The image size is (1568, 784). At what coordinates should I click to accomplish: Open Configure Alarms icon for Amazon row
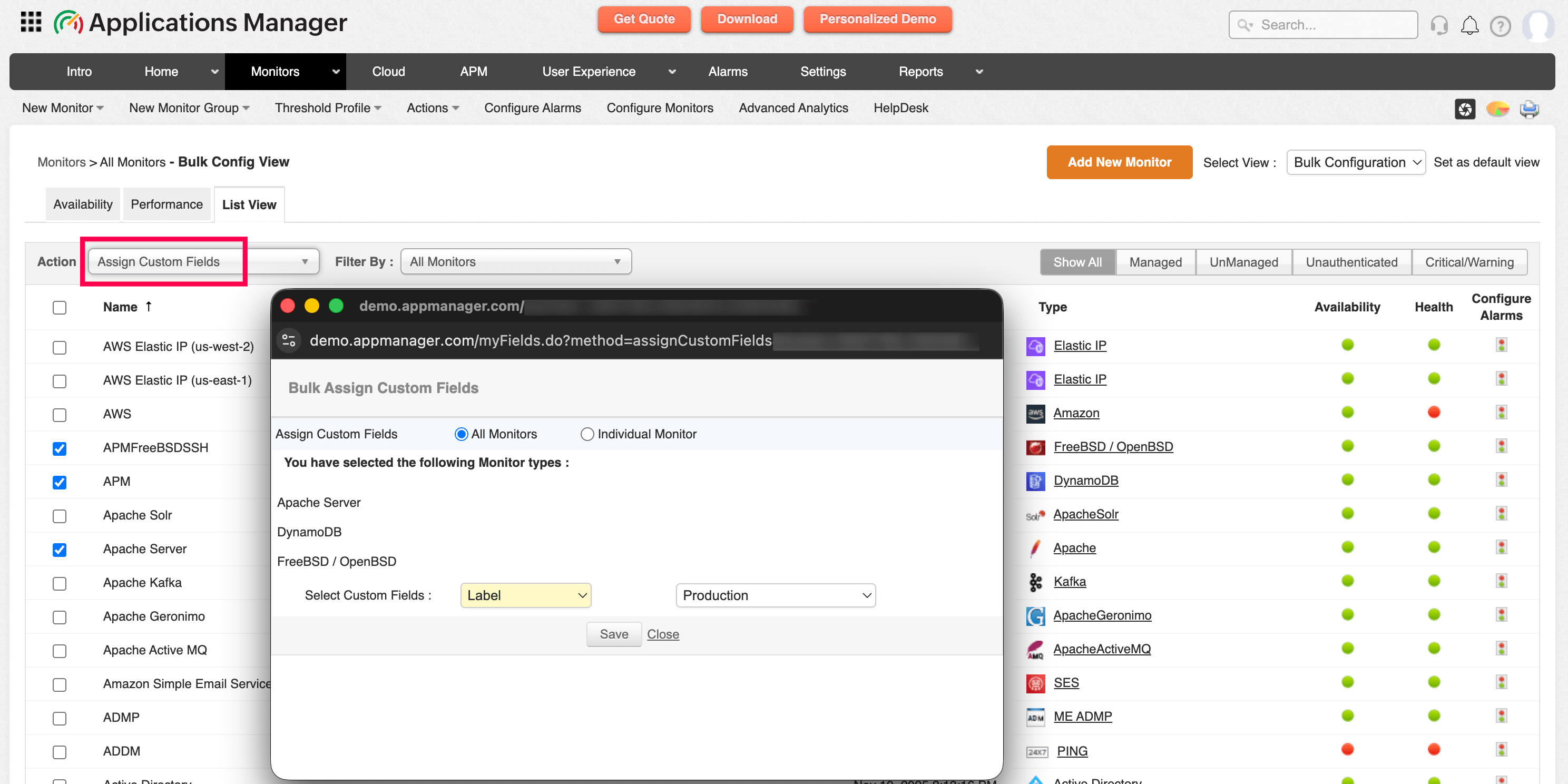point(1502,412)
